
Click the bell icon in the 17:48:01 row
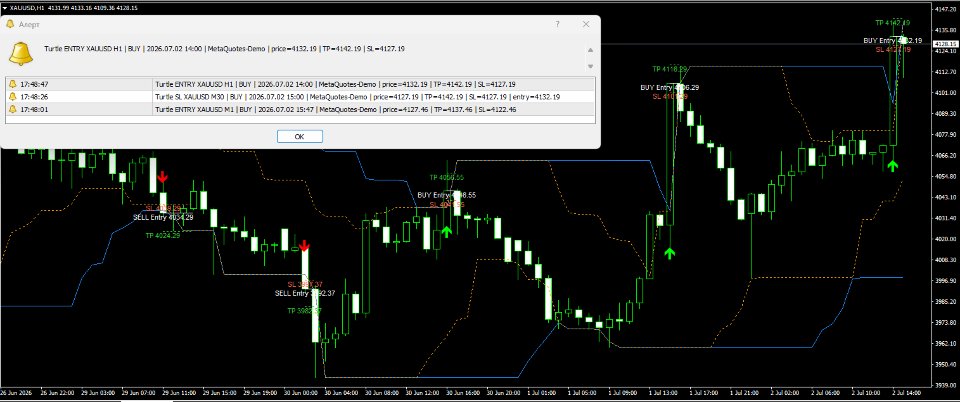coord(12,109)
